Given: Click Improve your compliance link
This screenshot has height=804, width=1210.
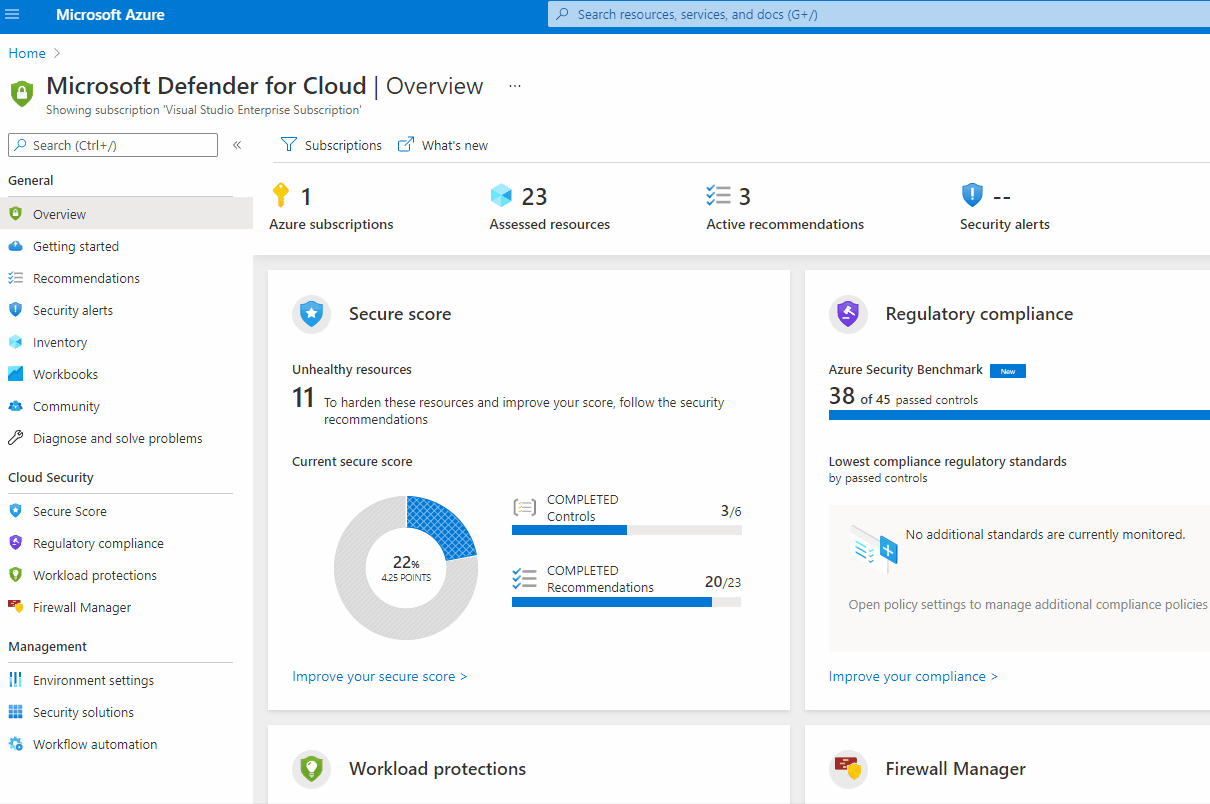Looking at the screenshot, I should [913, 677].
